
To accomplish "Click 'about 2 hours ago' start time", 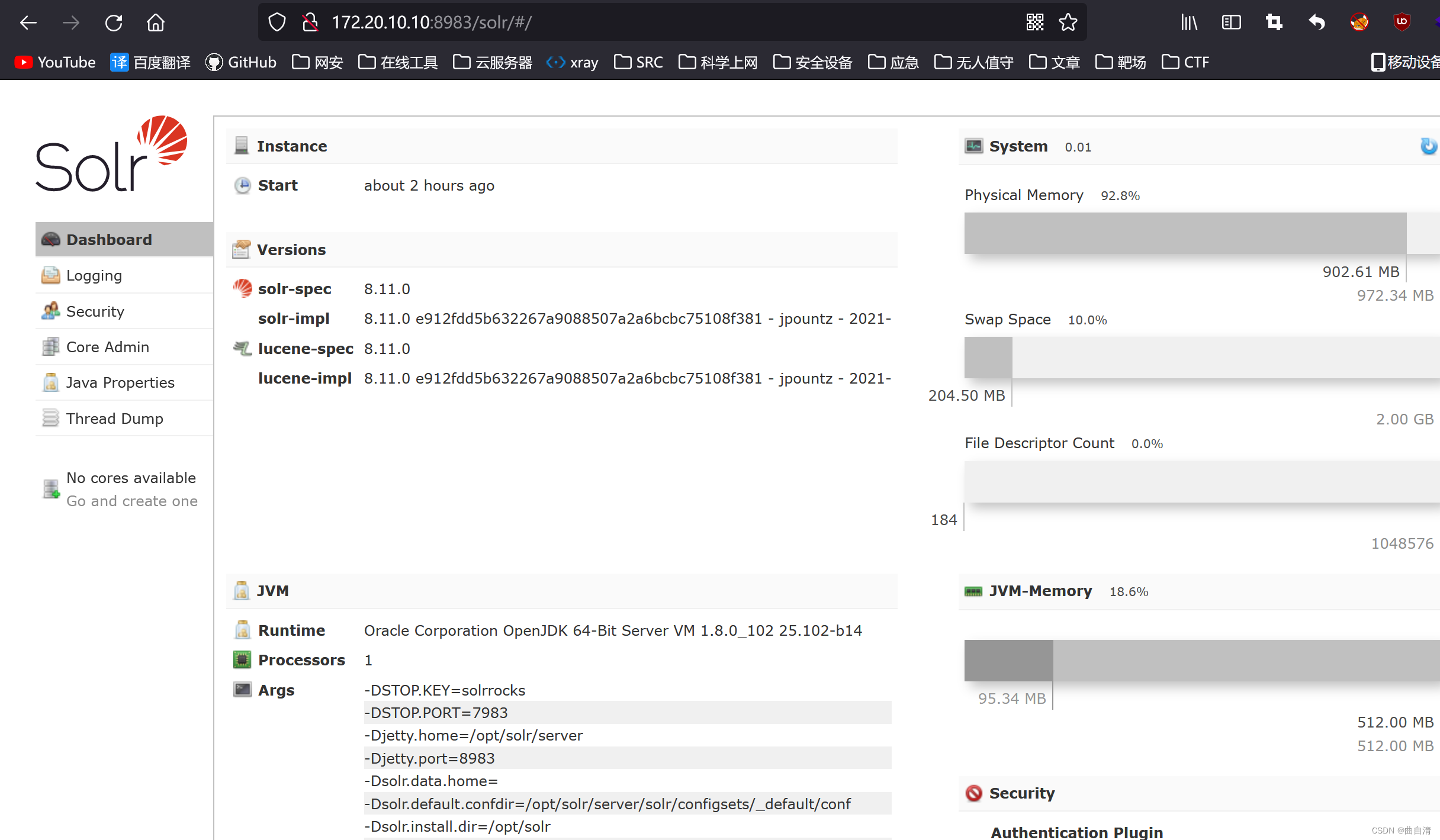I will pyautogui.click(x=429, y=185).
